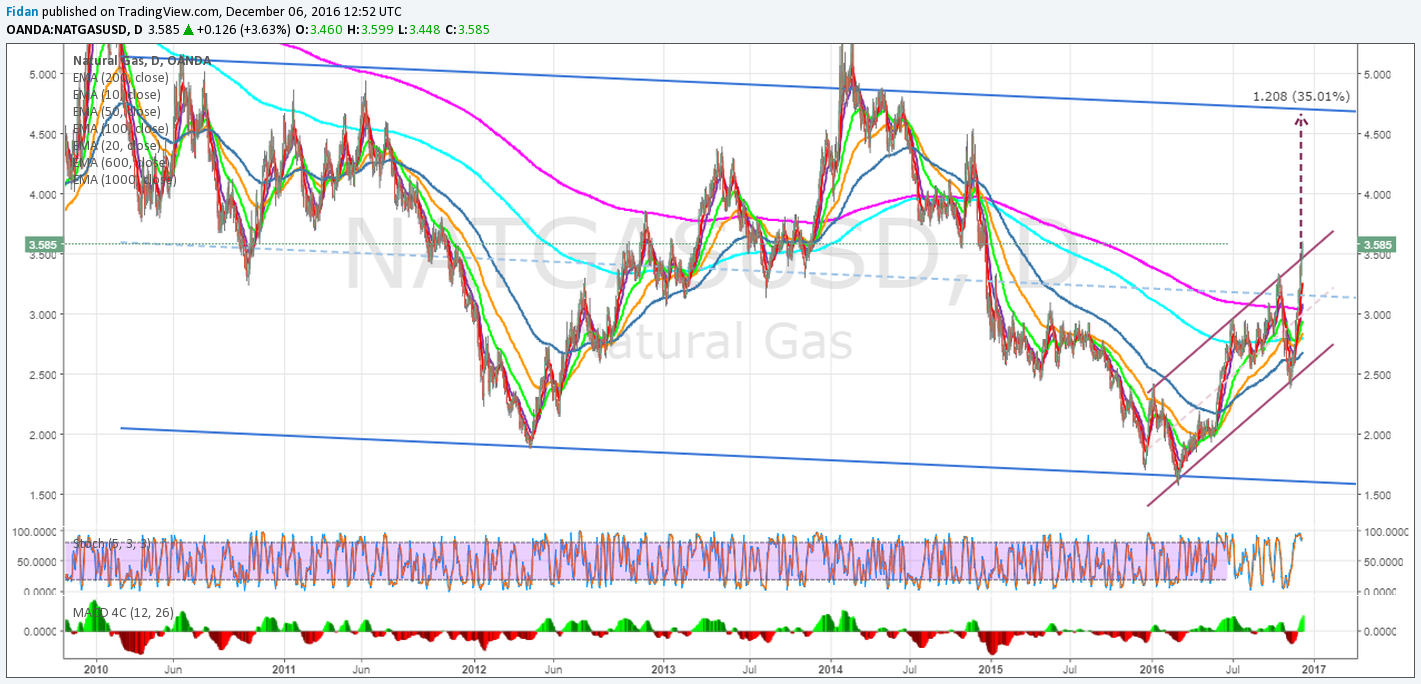This screenshot has height=684, width=1421.
Task: Click 2.500 on the right price axis
Action: pyautogui.click(x=1380, y=374)
